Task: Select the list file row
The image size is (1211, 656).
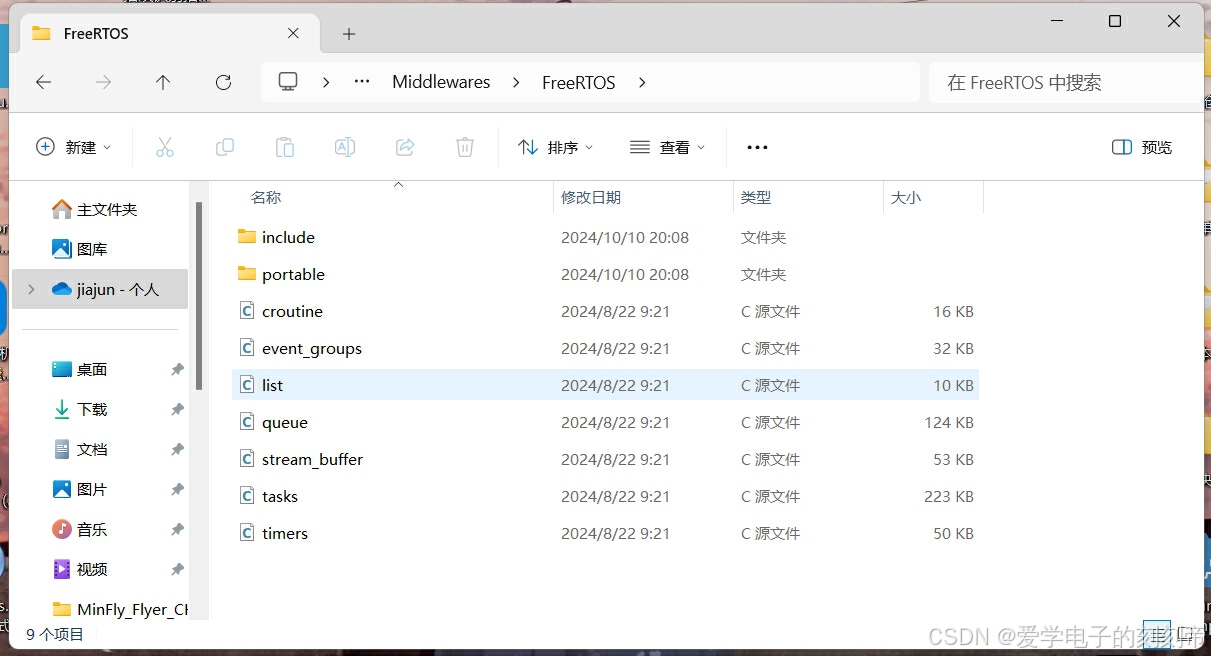Action: tap(605, 385)
